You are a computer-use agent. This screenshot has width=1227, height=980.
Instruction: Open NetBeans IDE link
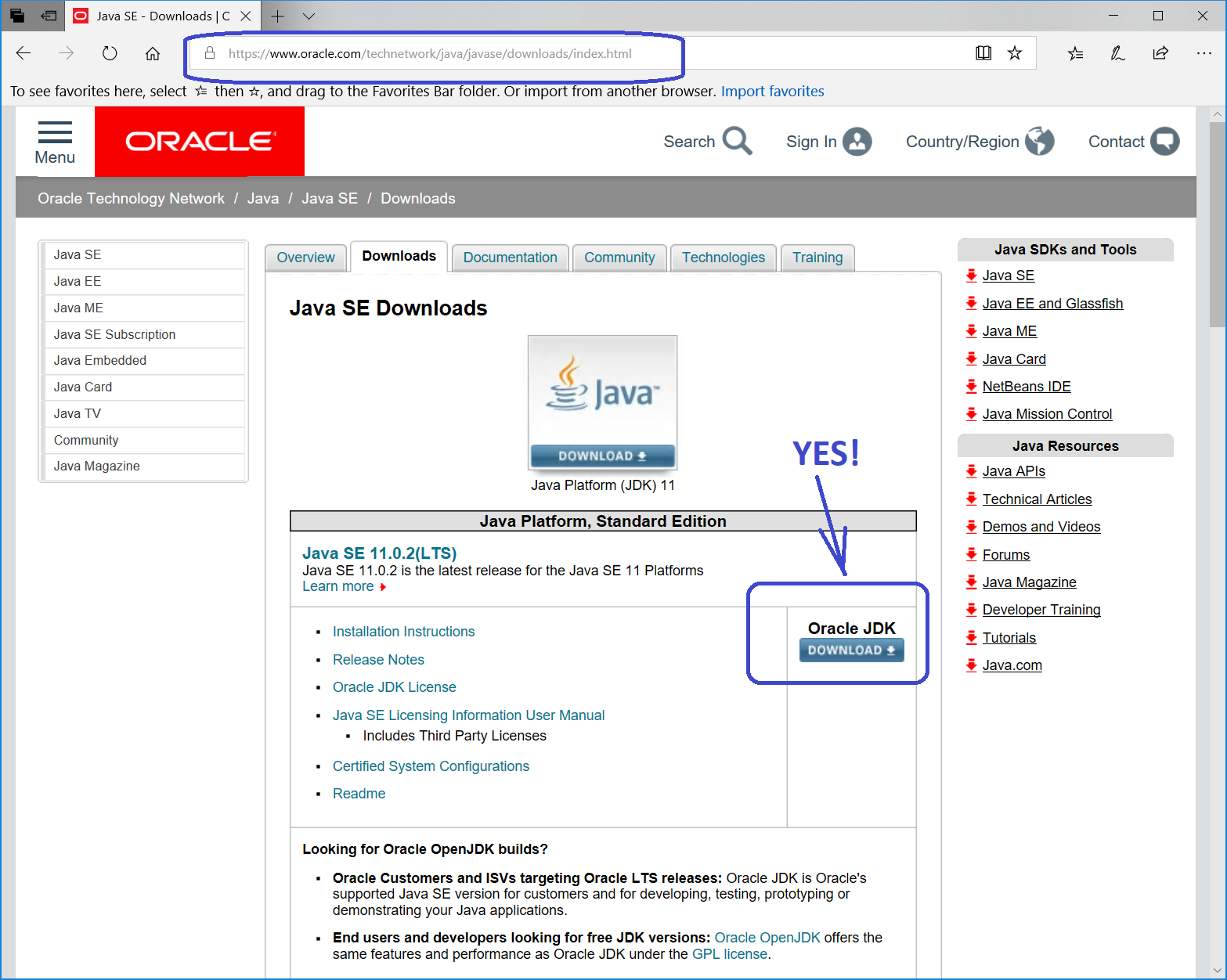(x=1027, y=386)
